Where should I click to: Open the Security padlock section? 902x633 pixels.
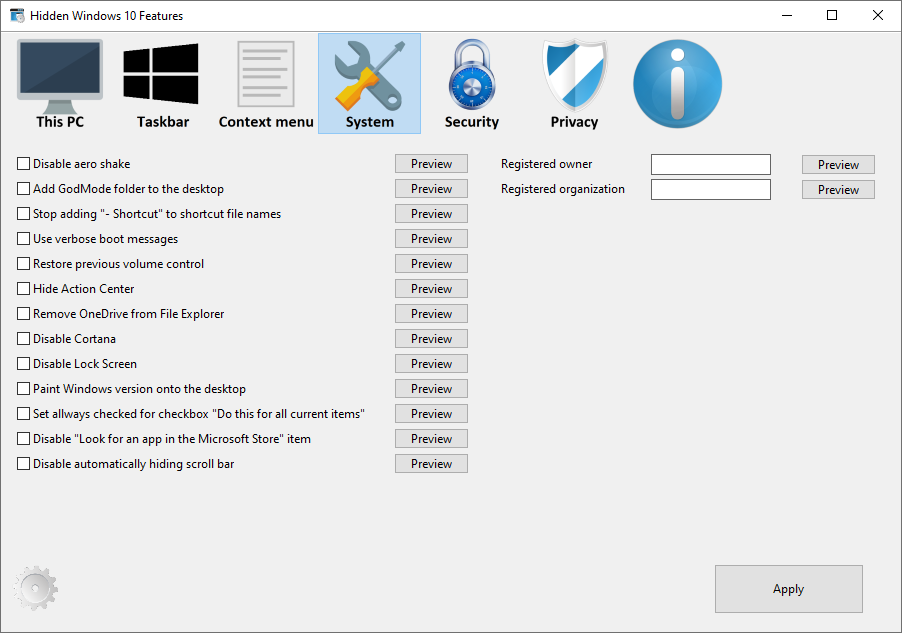tap(472, 84)
